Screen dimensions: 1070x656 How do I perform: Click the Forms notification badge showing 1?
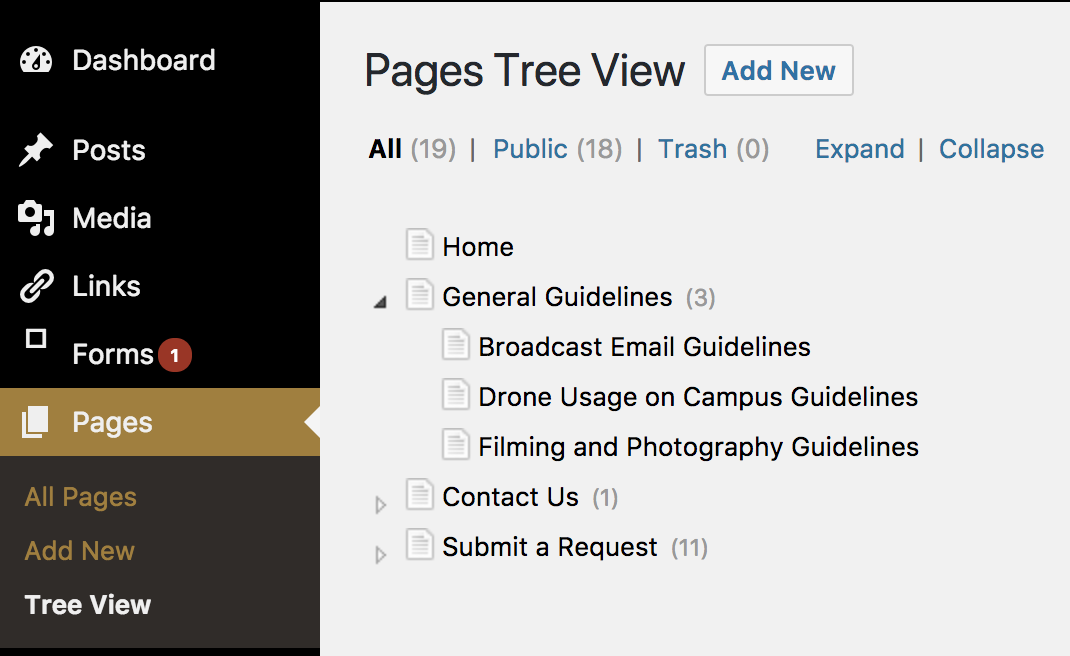(175, 355)
